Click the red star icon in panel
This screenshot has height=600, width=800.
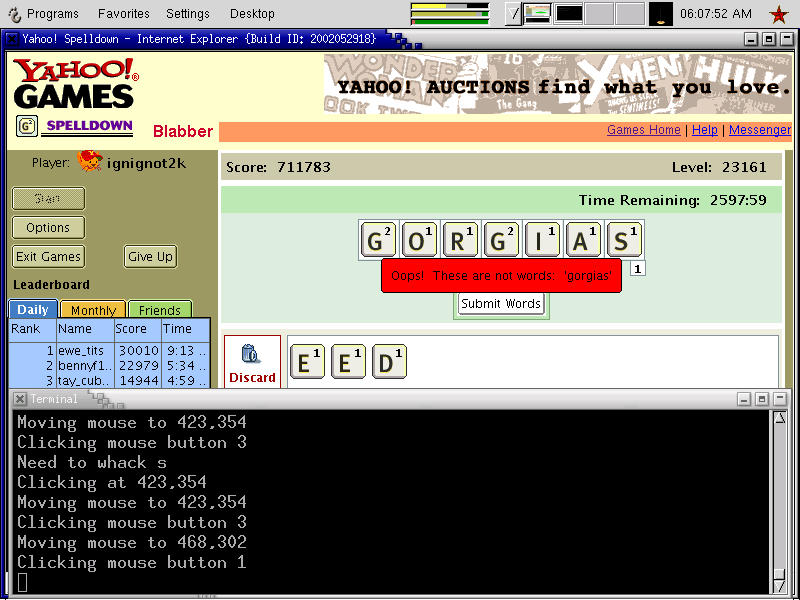coord(779,14)
